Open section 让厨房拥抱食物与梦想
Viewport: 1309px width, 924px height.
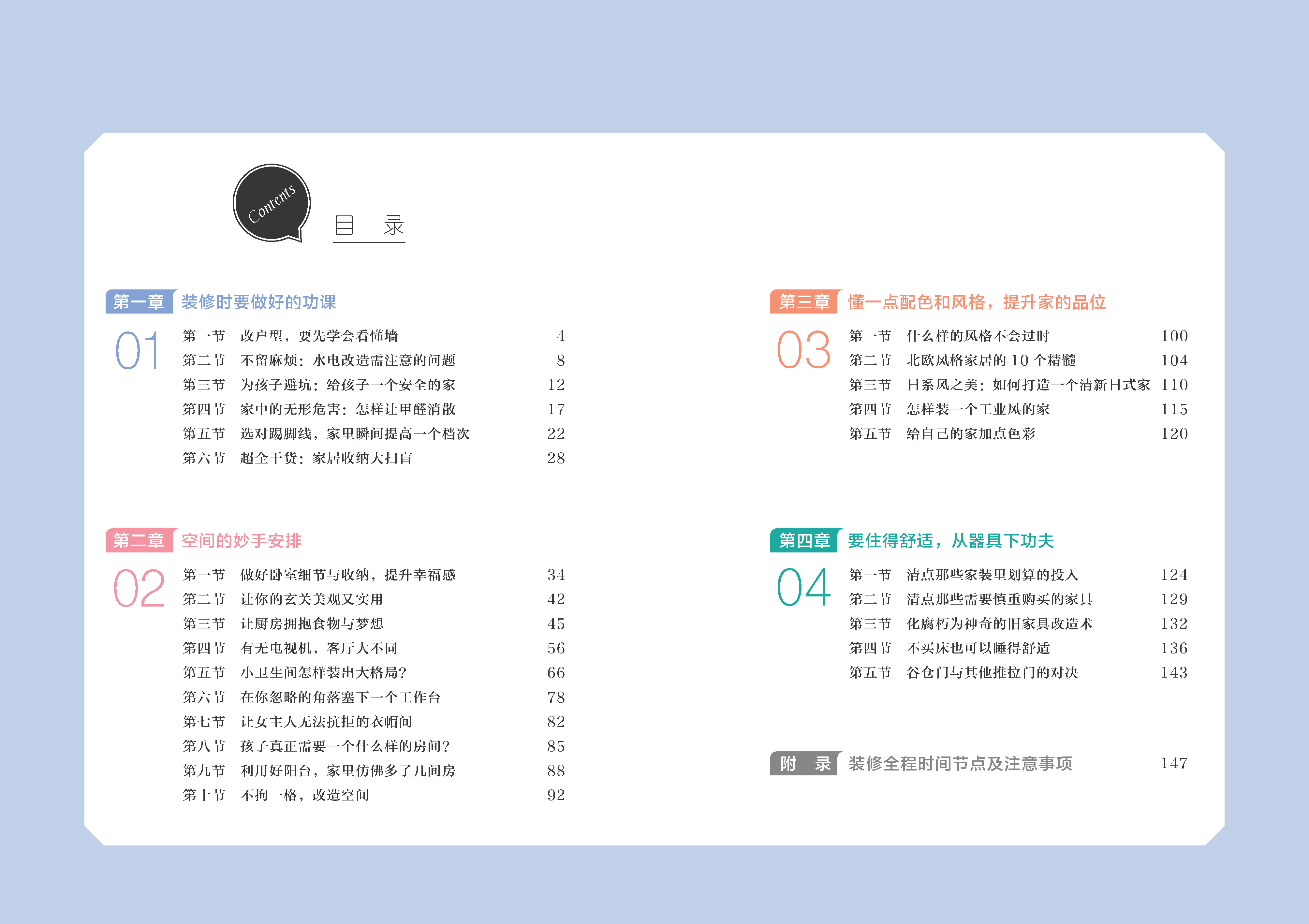tap(312, 623)
